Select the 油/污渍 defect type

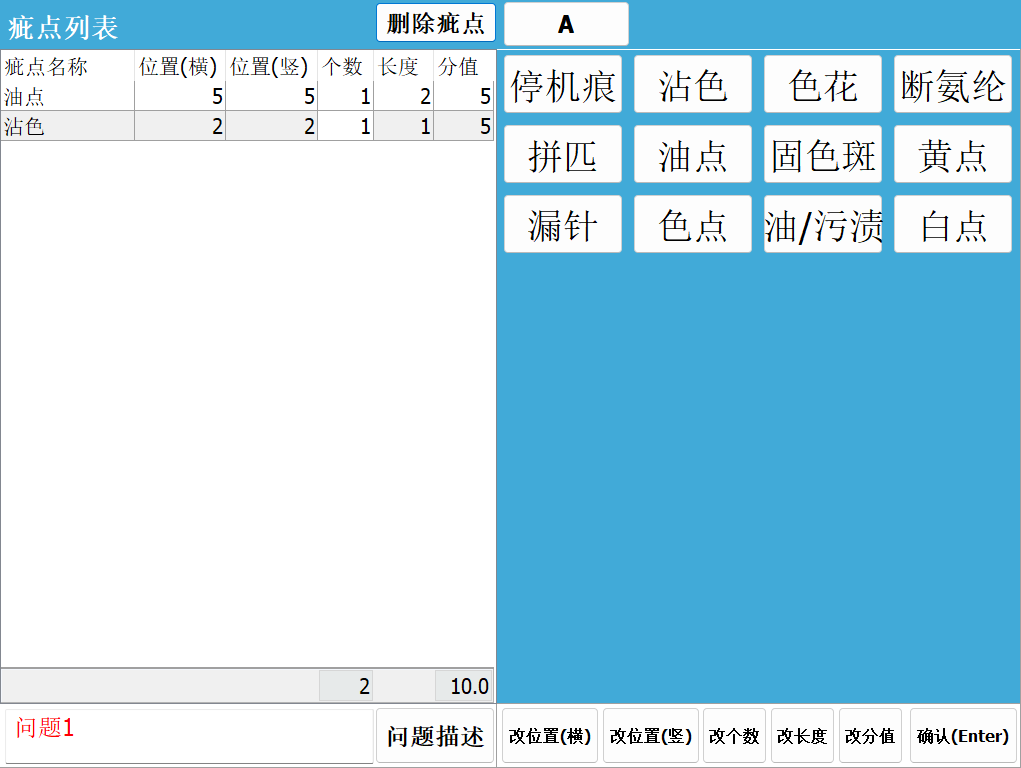822,224
